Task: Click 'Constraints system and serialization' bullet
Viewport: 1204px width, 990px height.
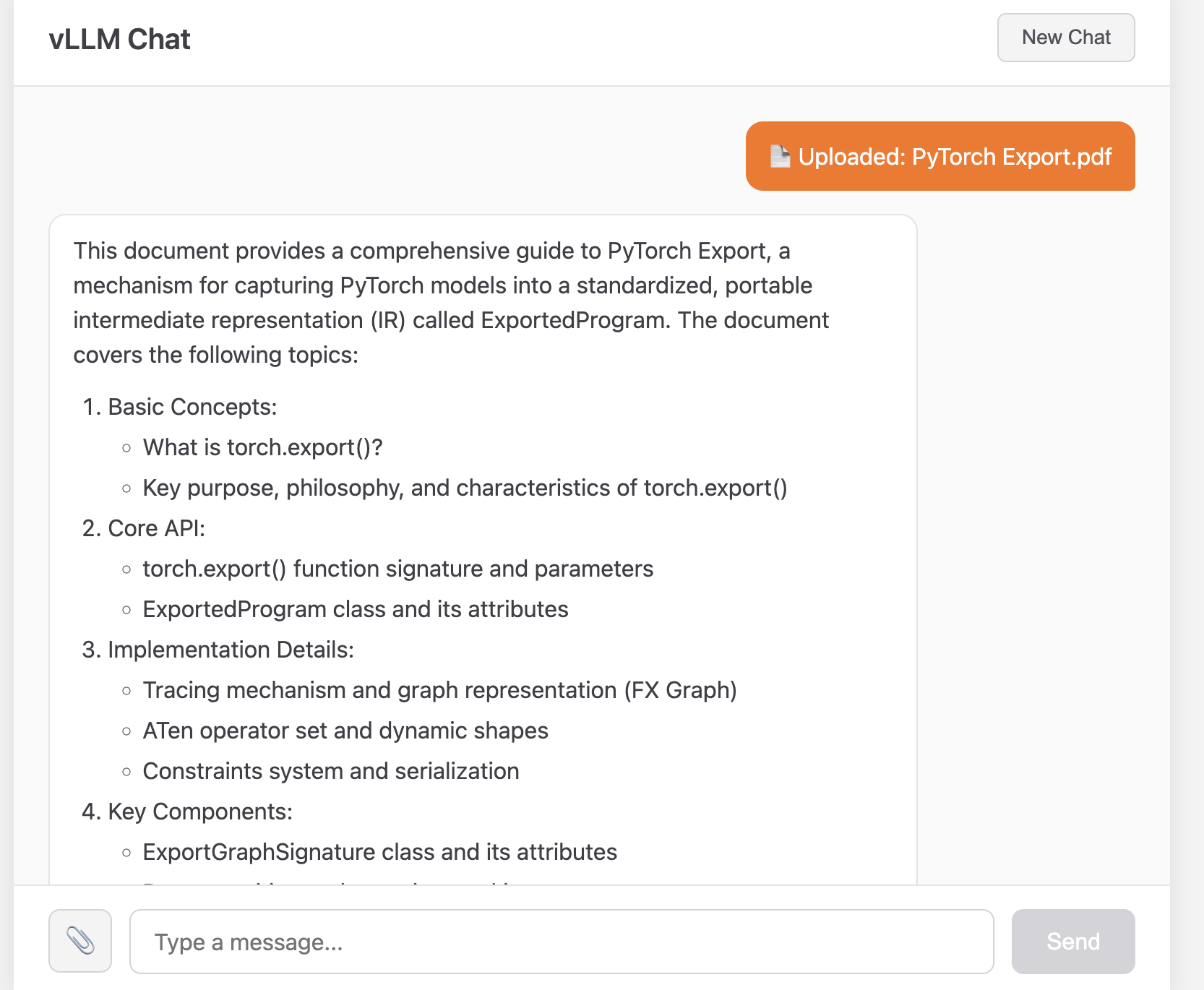Action: [331, 771]
